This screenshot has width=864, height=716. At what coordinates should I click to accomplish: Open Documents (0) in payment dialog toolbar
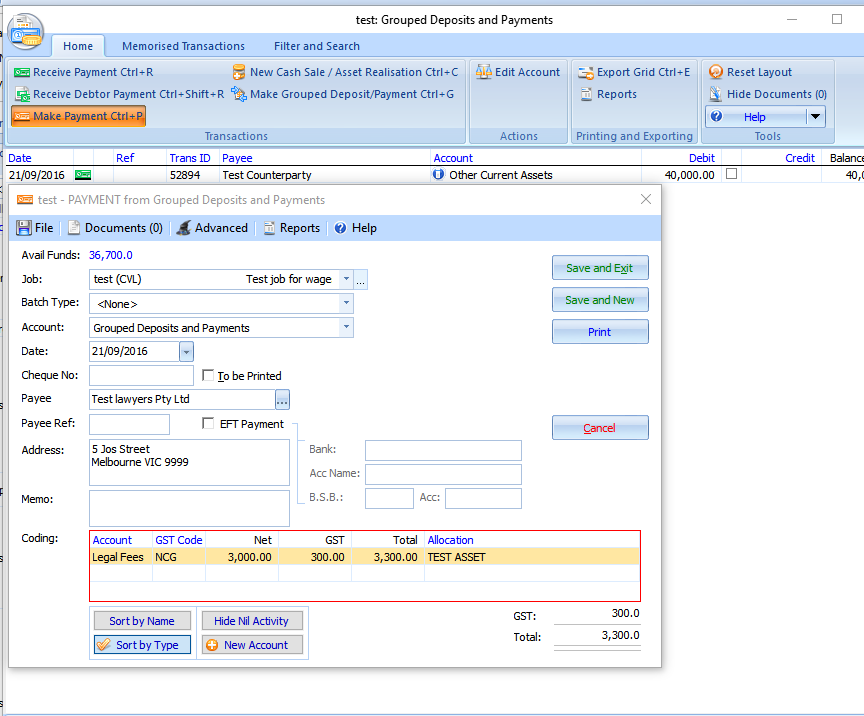tap(115, 228)
